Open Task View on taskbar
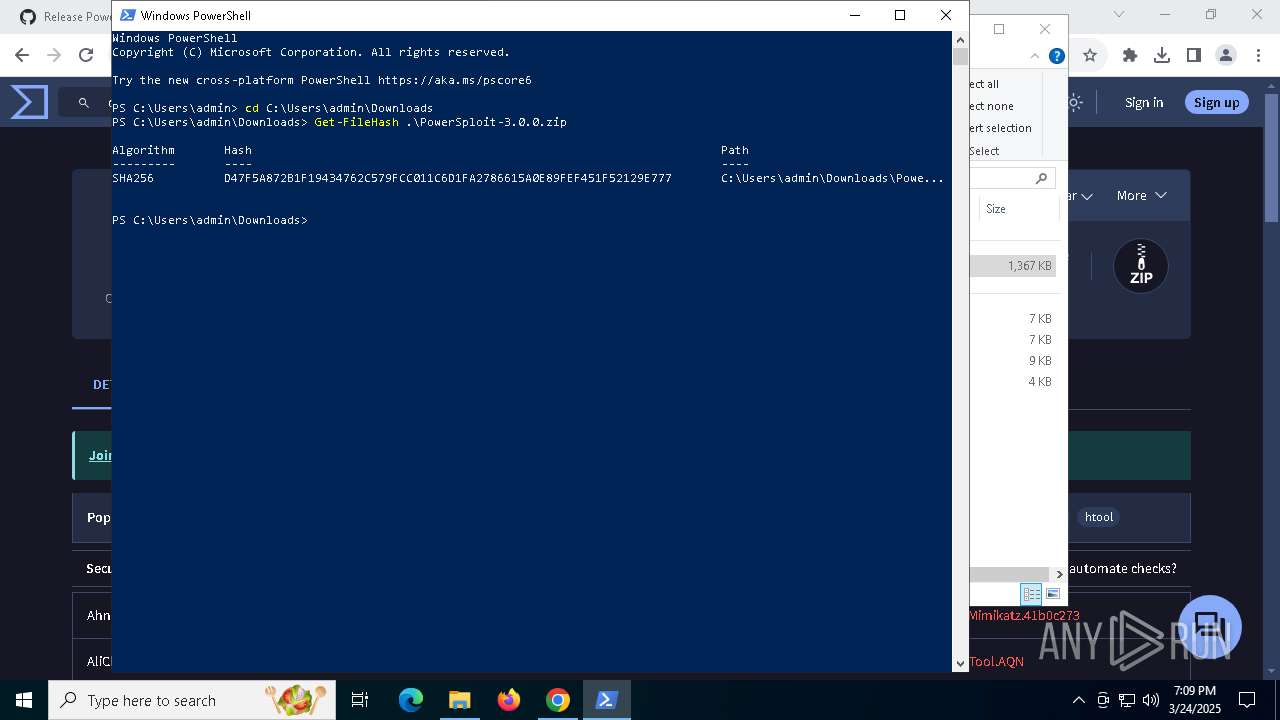 (x=360, y=700)
